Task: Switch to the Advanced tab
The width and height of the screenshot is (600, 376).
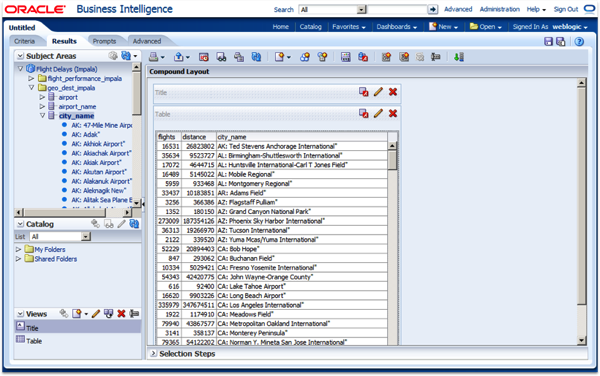Action: tap(147, 41)
